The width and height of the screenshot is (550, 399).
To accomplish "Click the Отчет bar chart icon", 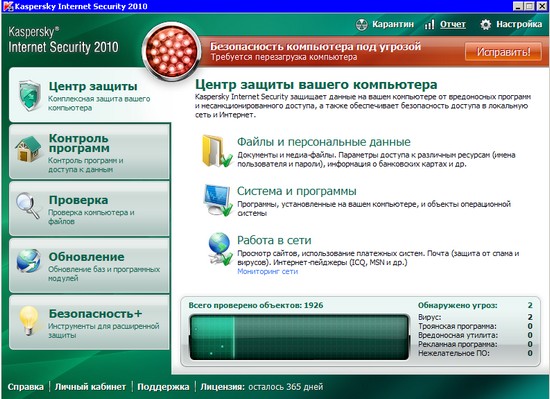I will pyautogui.click(x=429, y=25).
